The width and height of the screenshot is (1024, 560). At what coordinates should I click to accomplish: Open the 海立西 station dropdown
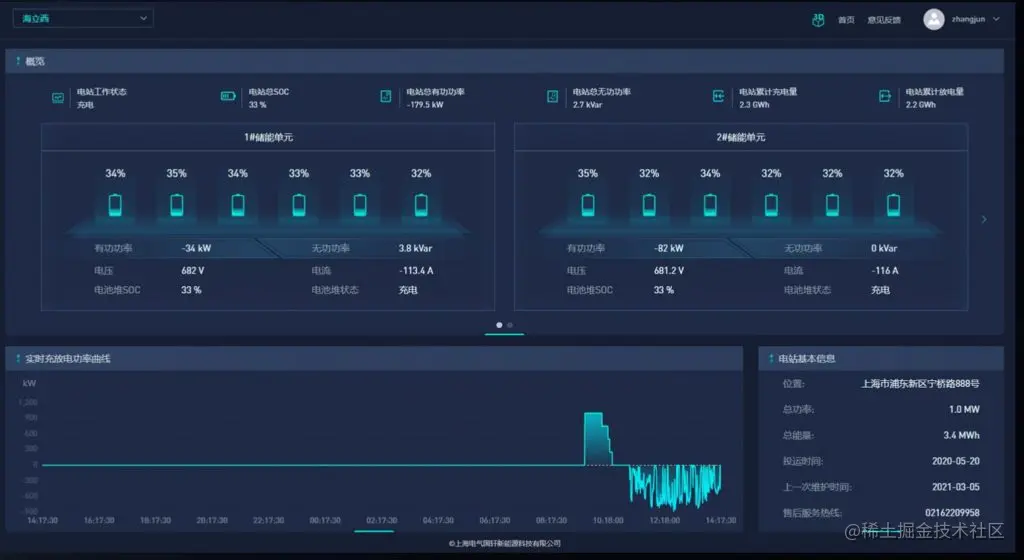coord(83,18)
